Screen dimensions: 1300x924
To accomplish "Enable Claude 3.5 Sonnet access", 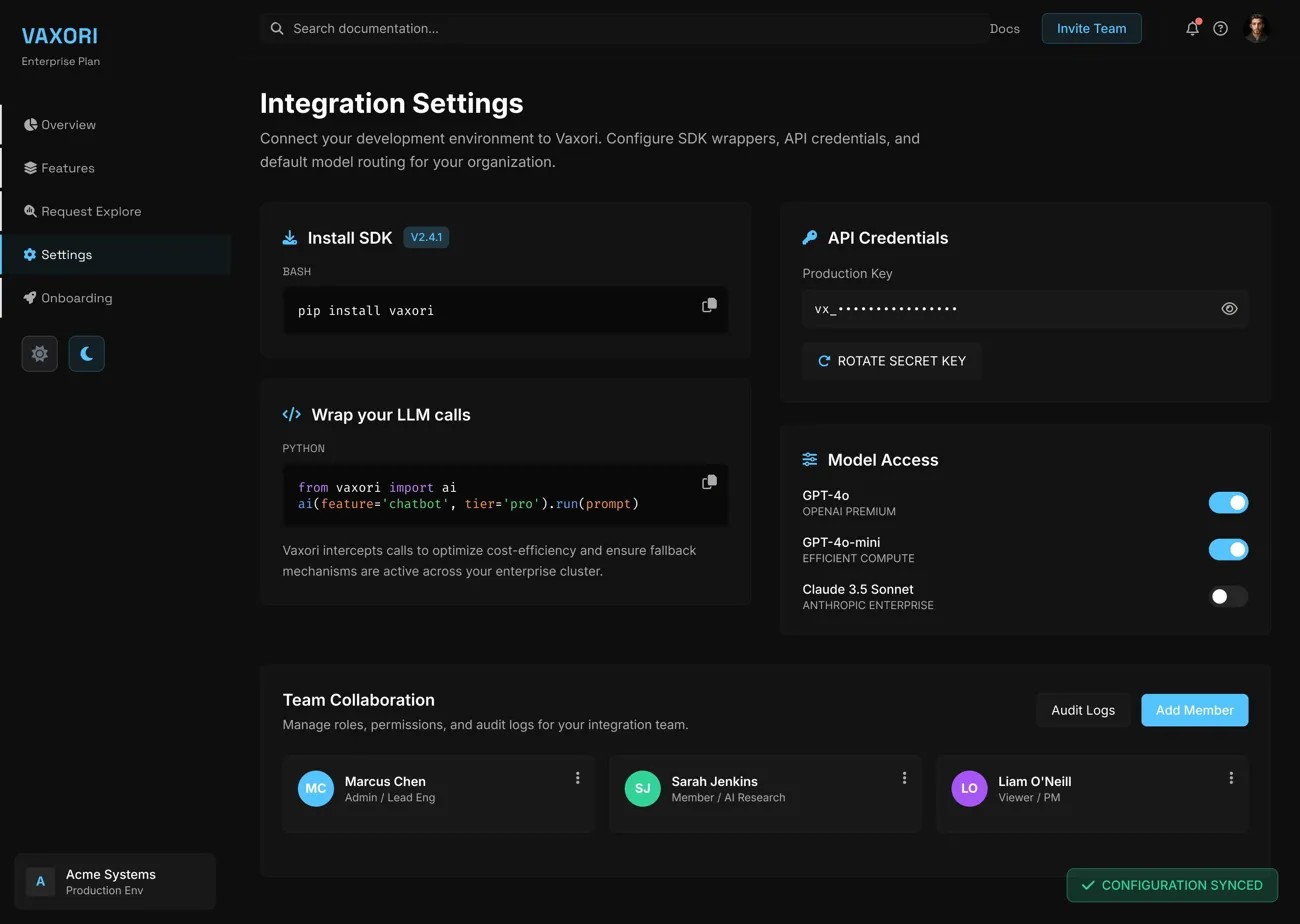I will pos(1228,597).
